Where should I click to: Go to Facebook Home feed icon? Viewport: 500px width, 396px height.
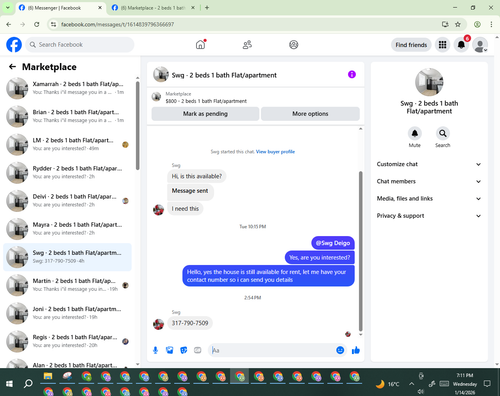(x=200, y=44)
